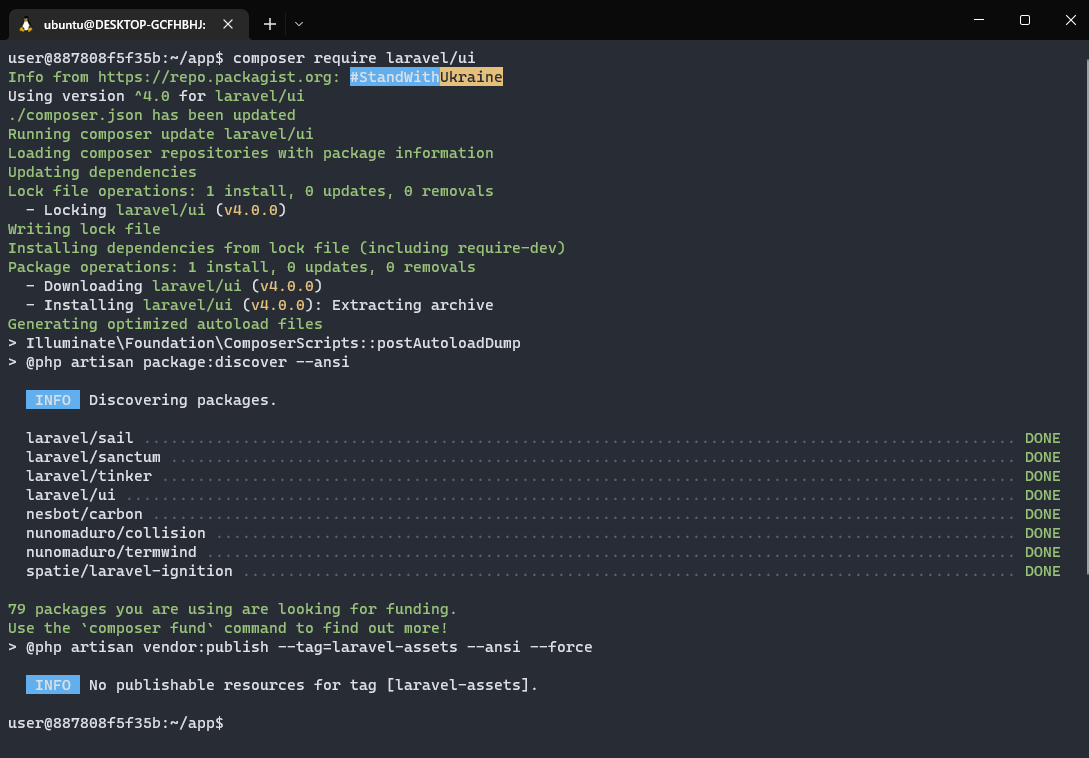Click the 'Updating dependencies' line

(x=102, y=172)
